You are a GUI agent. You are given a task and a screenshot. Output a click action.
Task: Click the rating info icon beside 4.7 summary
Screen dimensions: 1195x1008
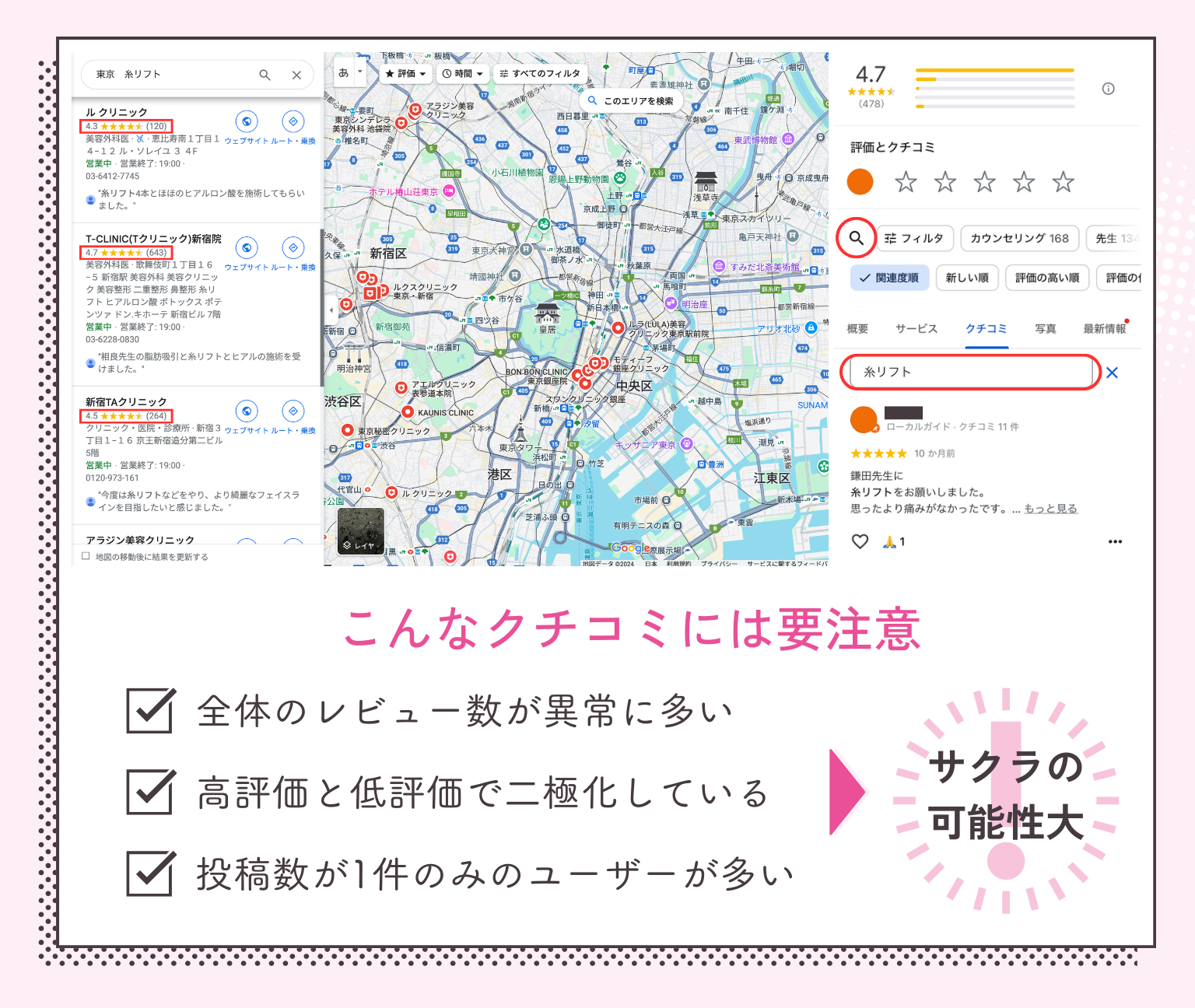click(1109, 89)
